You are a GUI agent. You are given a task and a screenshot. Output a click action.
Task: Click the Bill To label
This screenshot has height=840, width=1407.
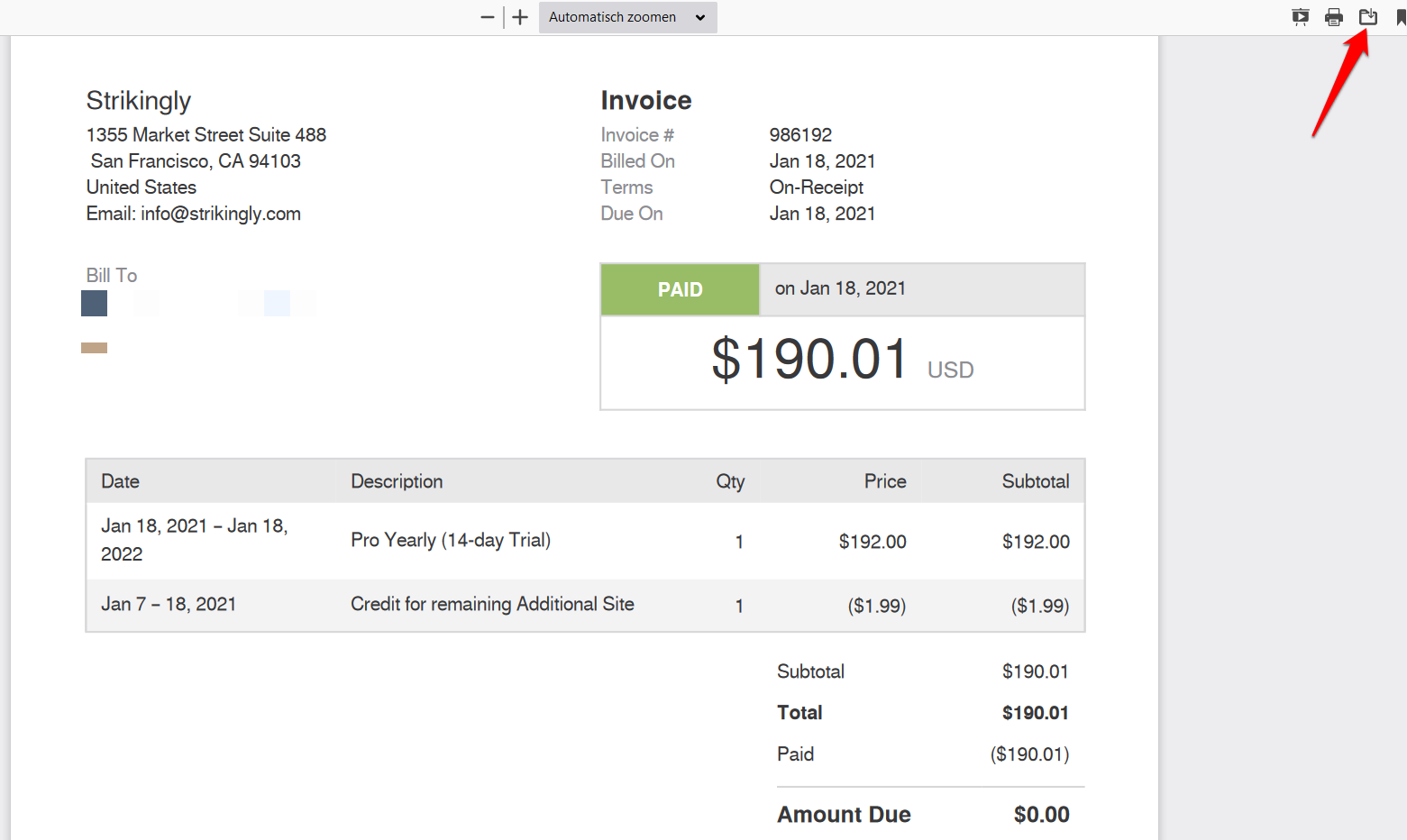pyautogui.click(x=112, y=276)
